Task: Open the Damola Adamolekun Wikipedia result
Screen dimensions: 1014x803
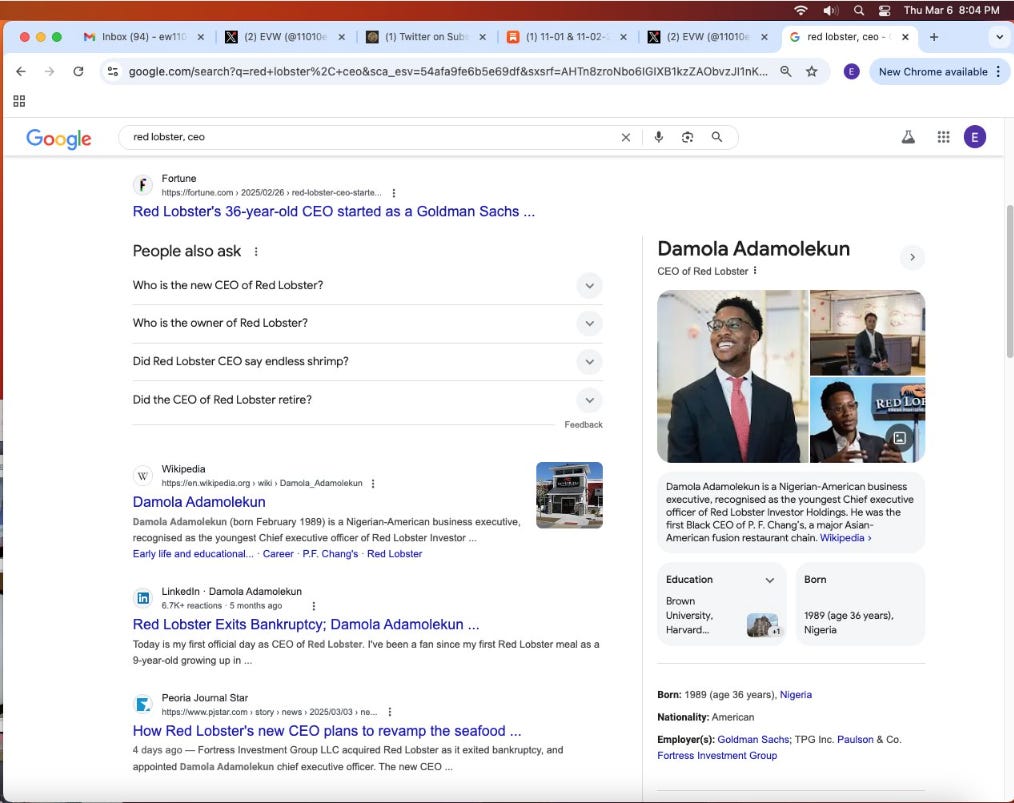Action: point(199,502)
